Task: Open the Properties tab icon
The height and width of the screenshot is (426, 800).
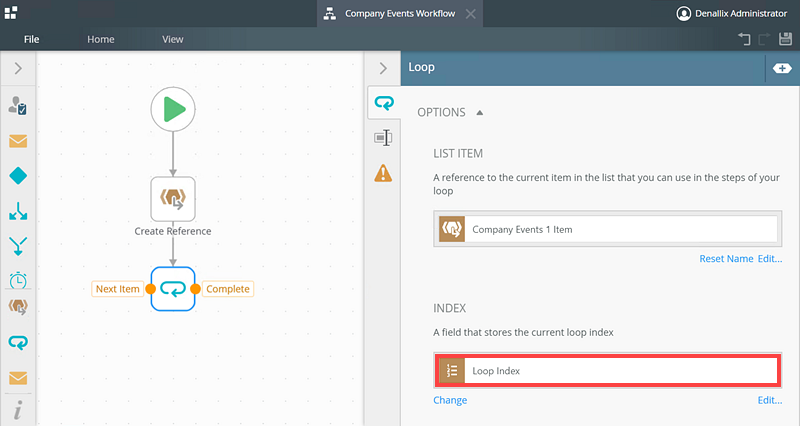Action: tap(383, 137)
